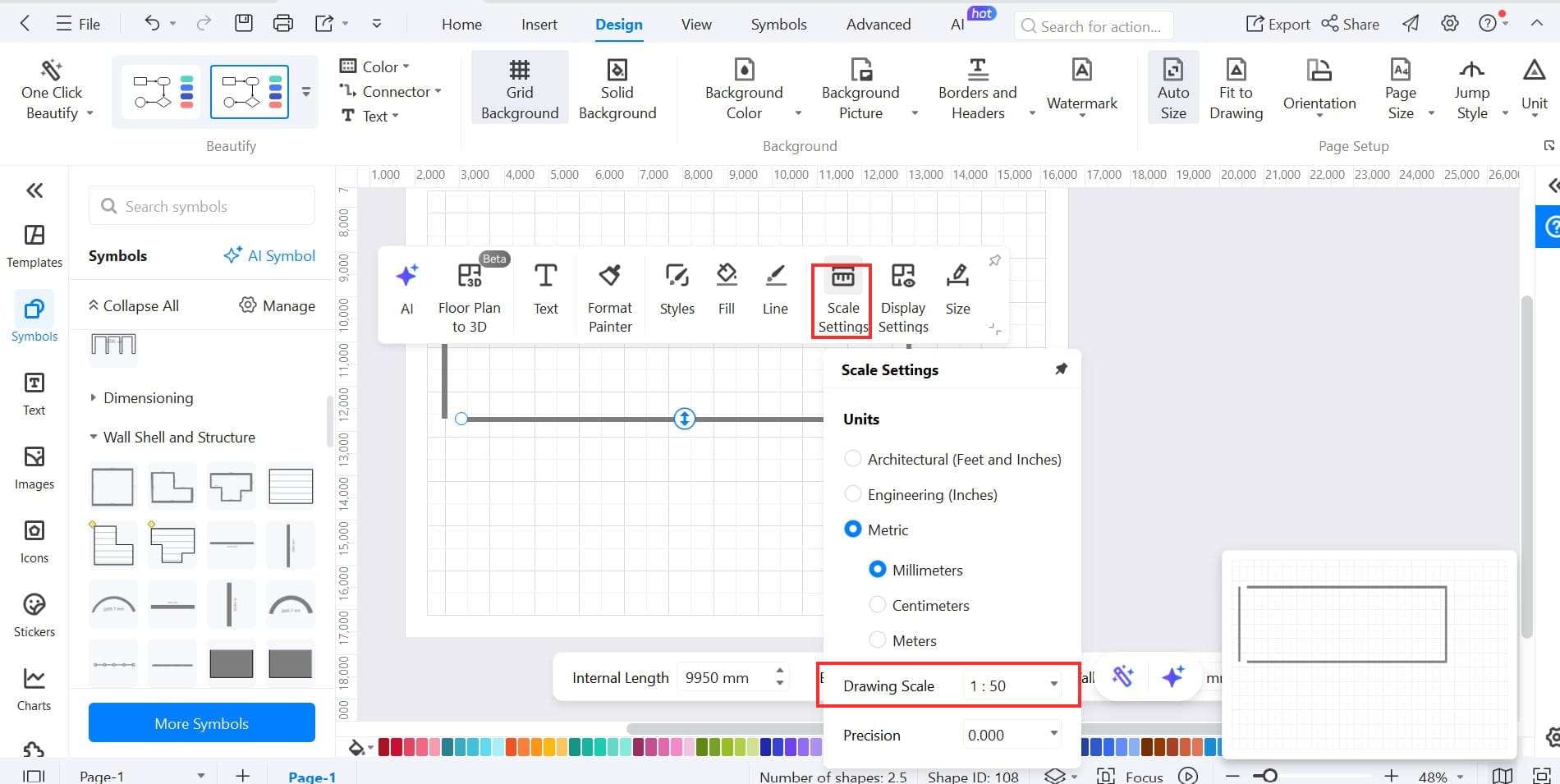Open Drawing Scale 1:50 dropdown
This screenshot has height=784, width=1560.
coord(1013,685)
